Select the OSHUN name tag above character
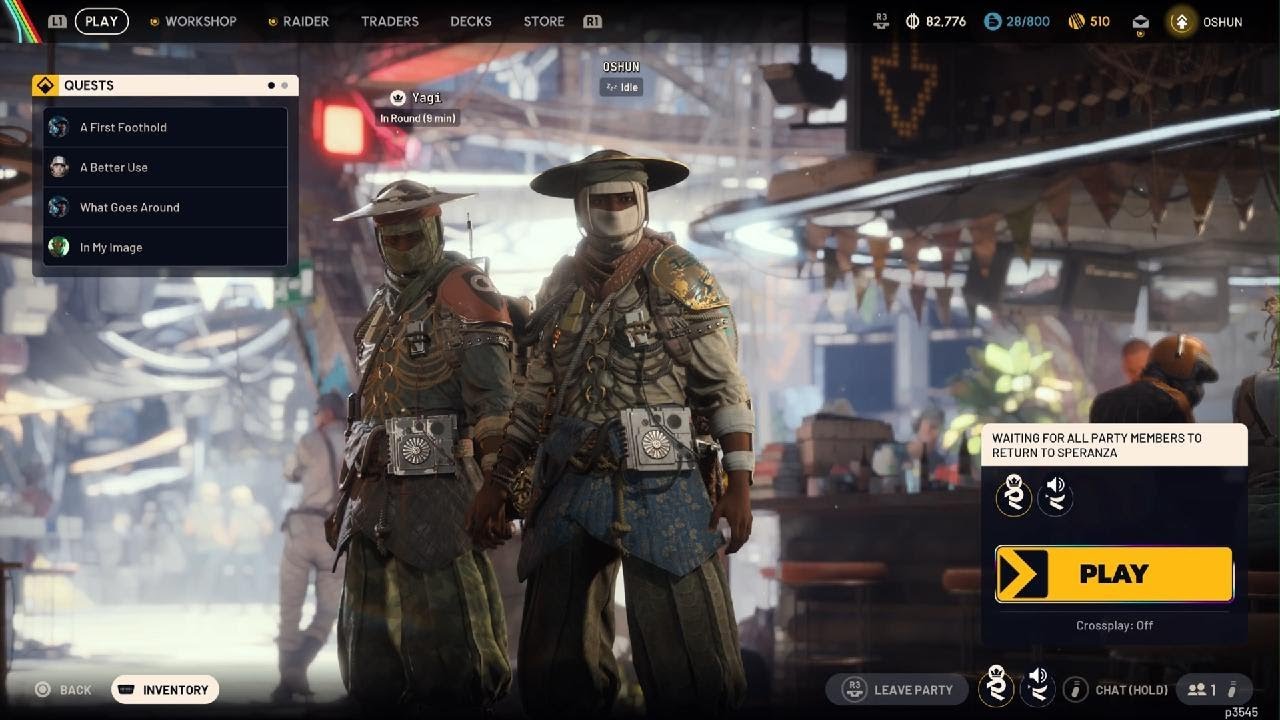1280x720 pixels. click(621, 67)
